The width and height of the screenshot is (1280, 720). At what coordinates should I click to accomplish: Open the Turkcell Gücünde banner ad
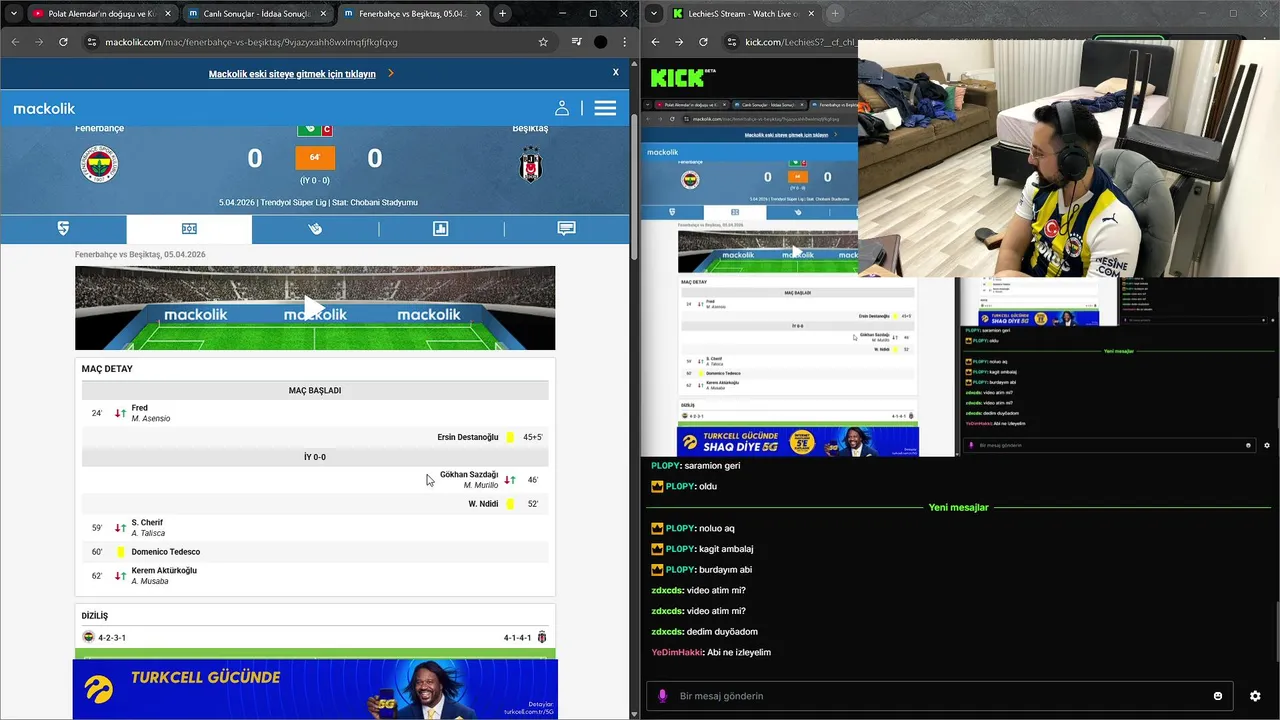click(x=315, y=689)
